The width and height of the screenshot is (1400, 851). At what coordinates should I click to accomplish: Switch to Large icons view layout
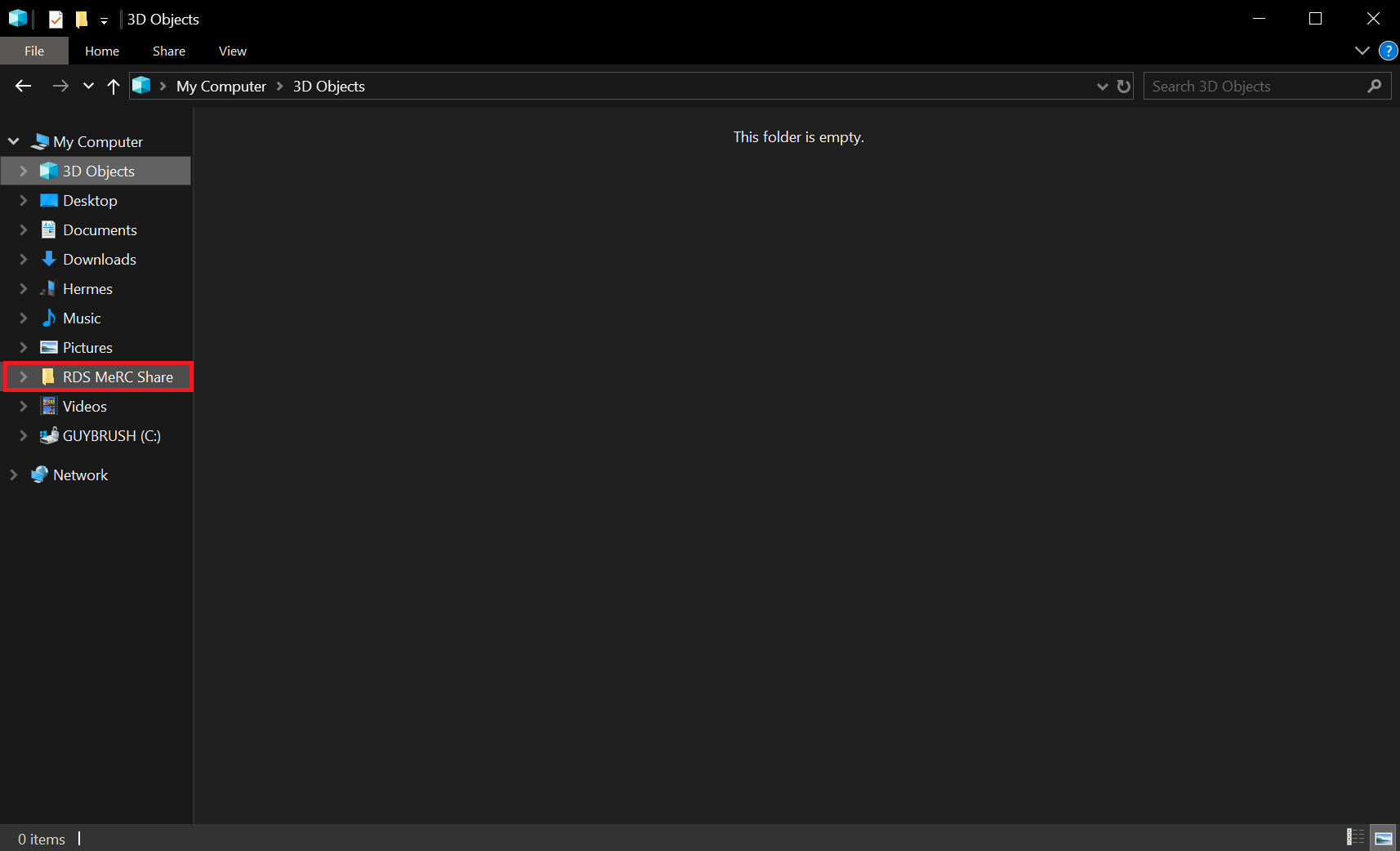pos(1384,837)
